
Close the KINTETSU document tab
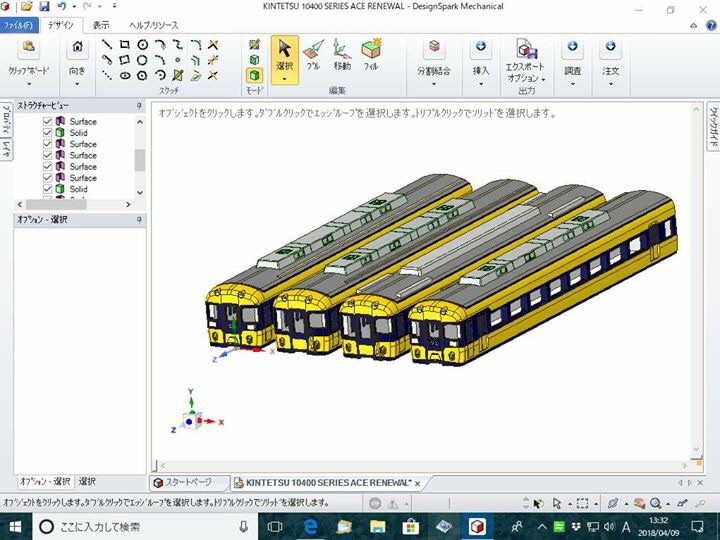[x=417, y=484]
